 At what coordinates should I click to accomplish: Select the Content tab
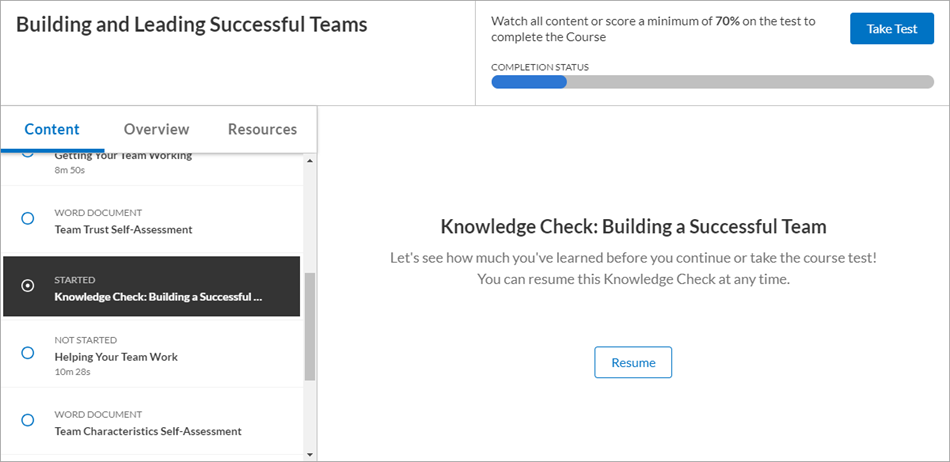pos(52,129)
